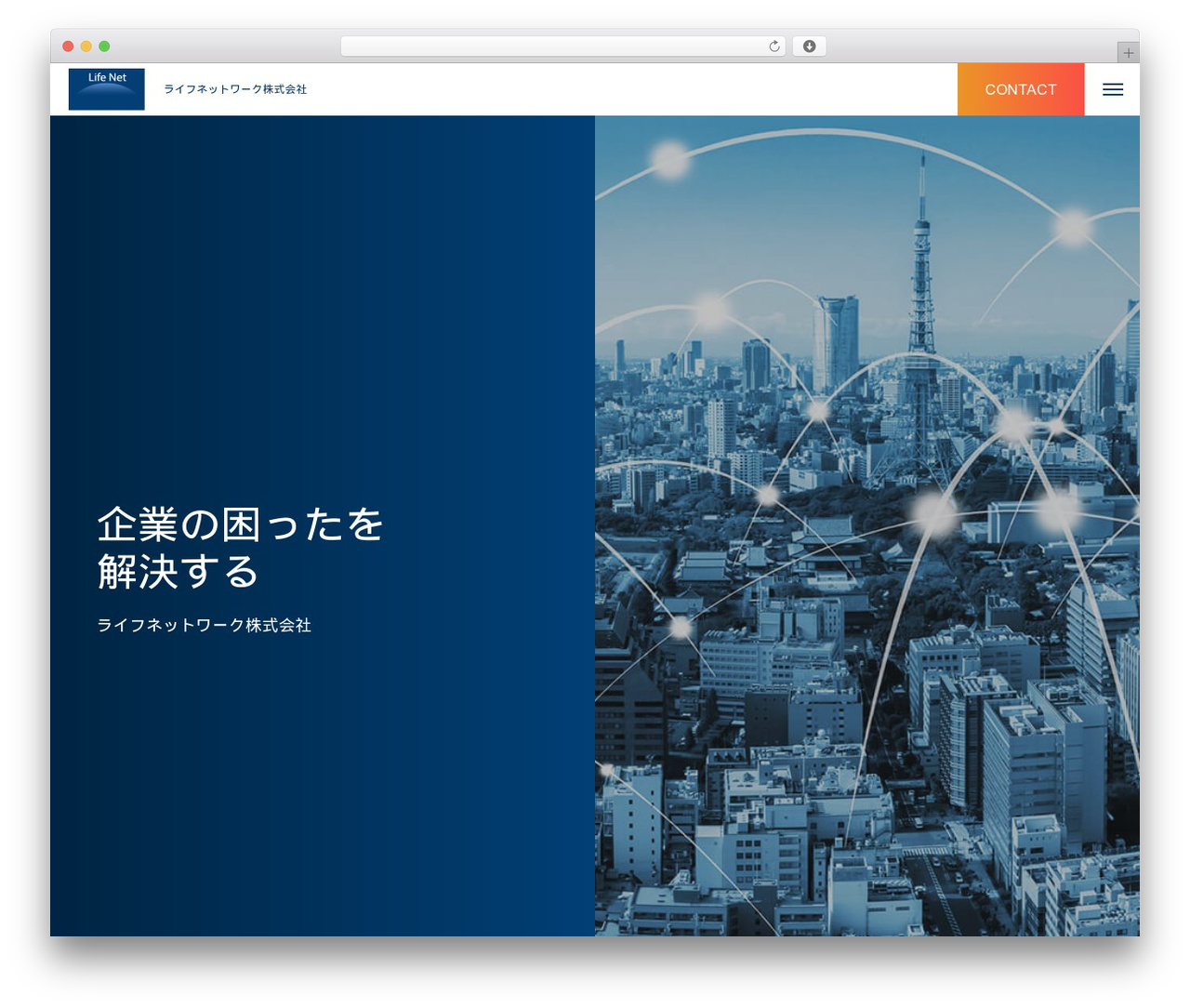Open the hamburger navigation menu
This screenshot has height=1008, width=1190.
[x=1113, y=89]
